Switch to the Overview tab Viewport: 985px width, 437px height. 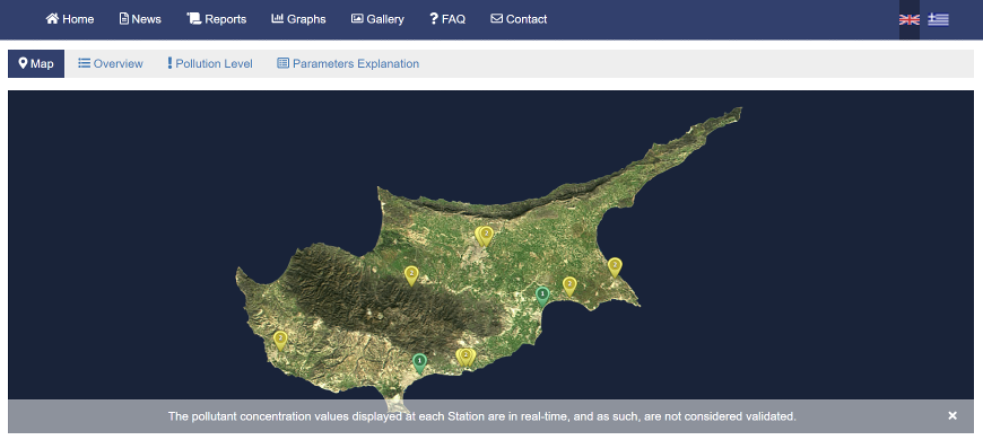click(x=110, y=64)
